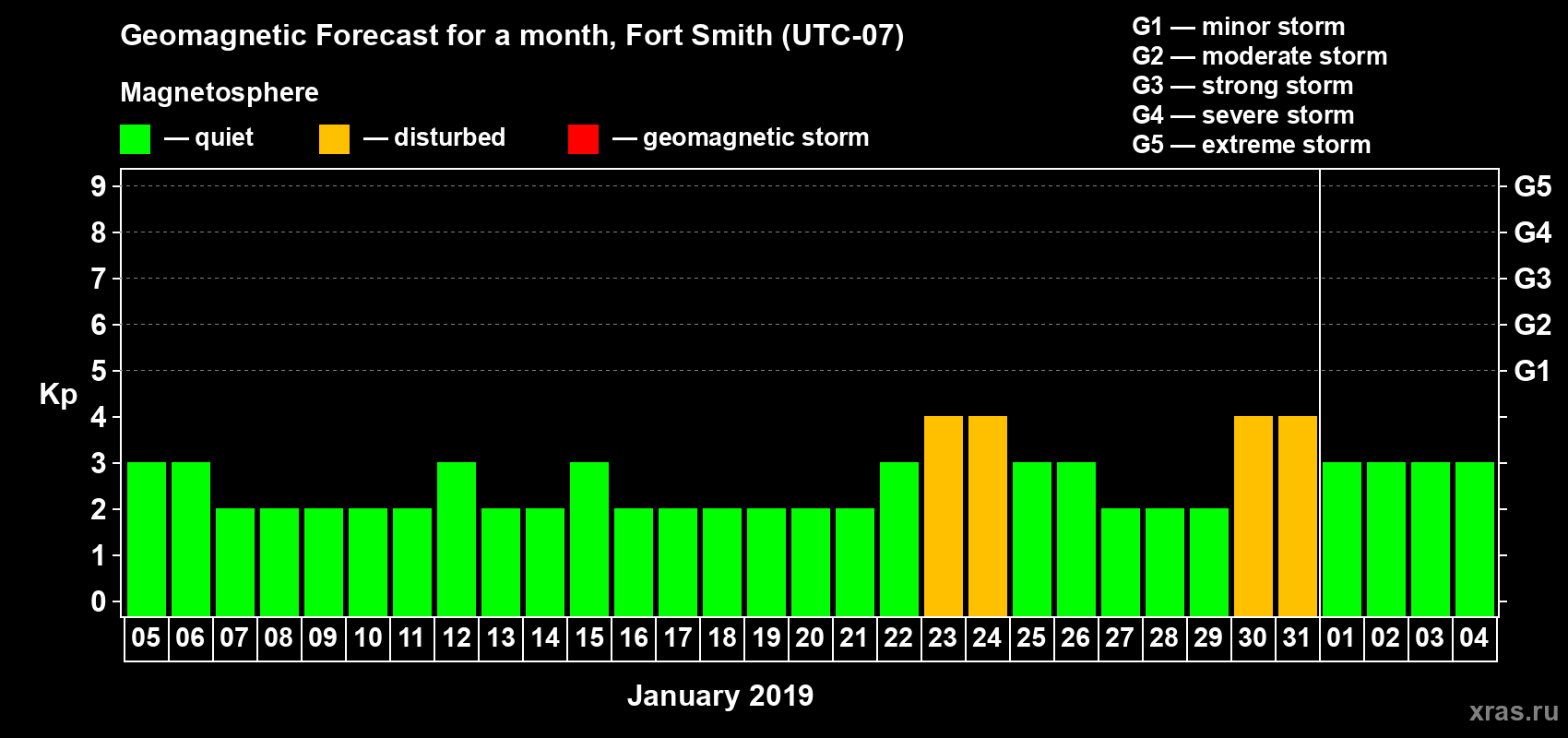Click the 'G4 — severe storm' legend text
Image resolution: width=1568 pixels, height=738 pixels.
(x=1243, y=115)
